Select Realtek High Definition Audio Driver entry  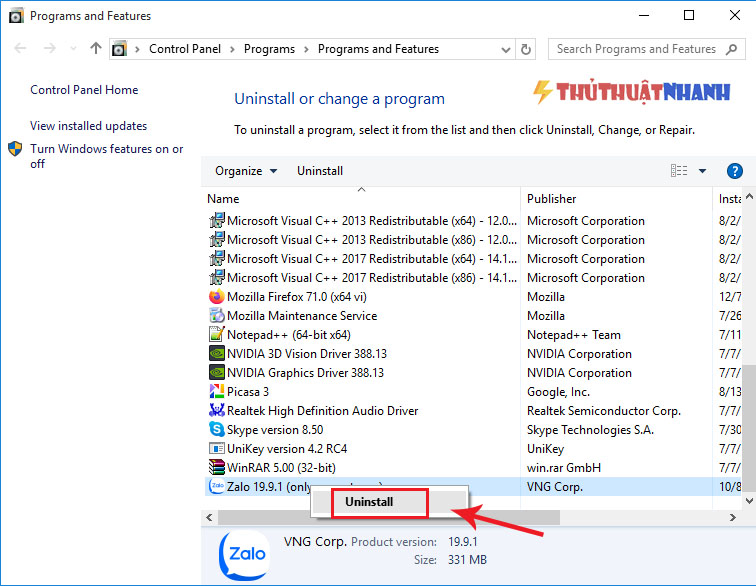323,411
